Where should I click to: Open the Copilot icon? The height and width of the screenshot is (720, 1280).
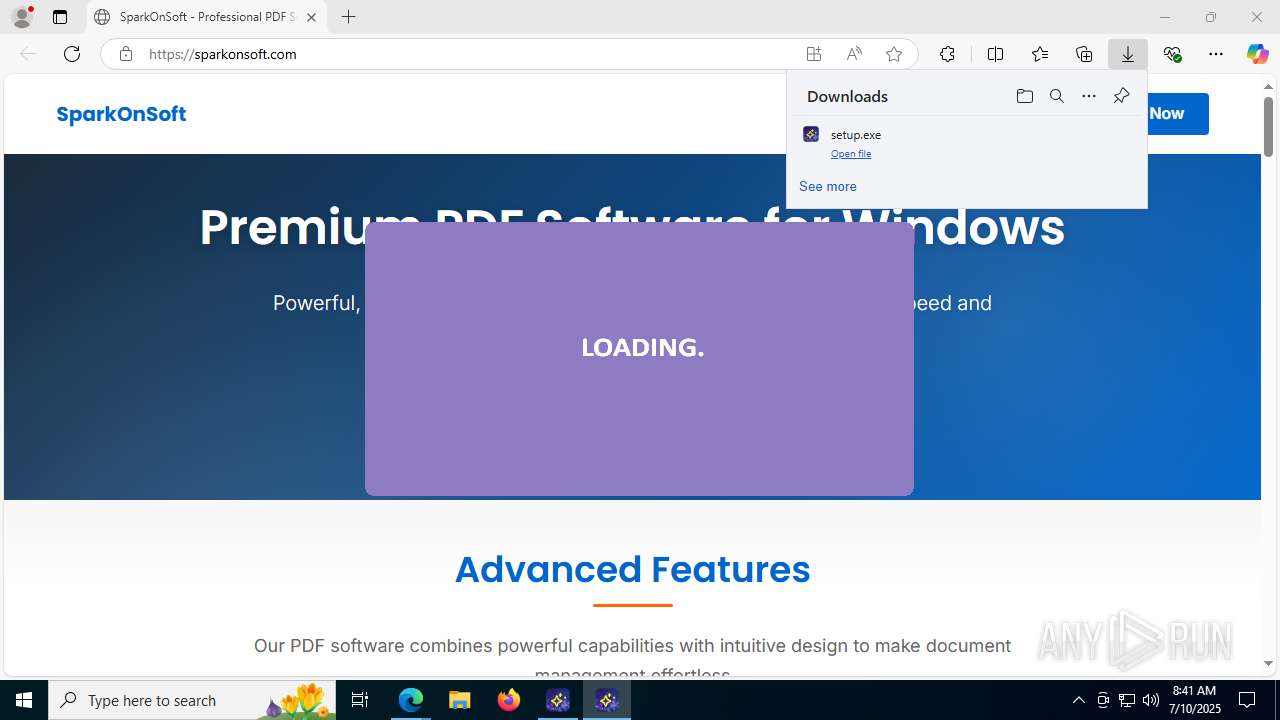click(1257, 54)
